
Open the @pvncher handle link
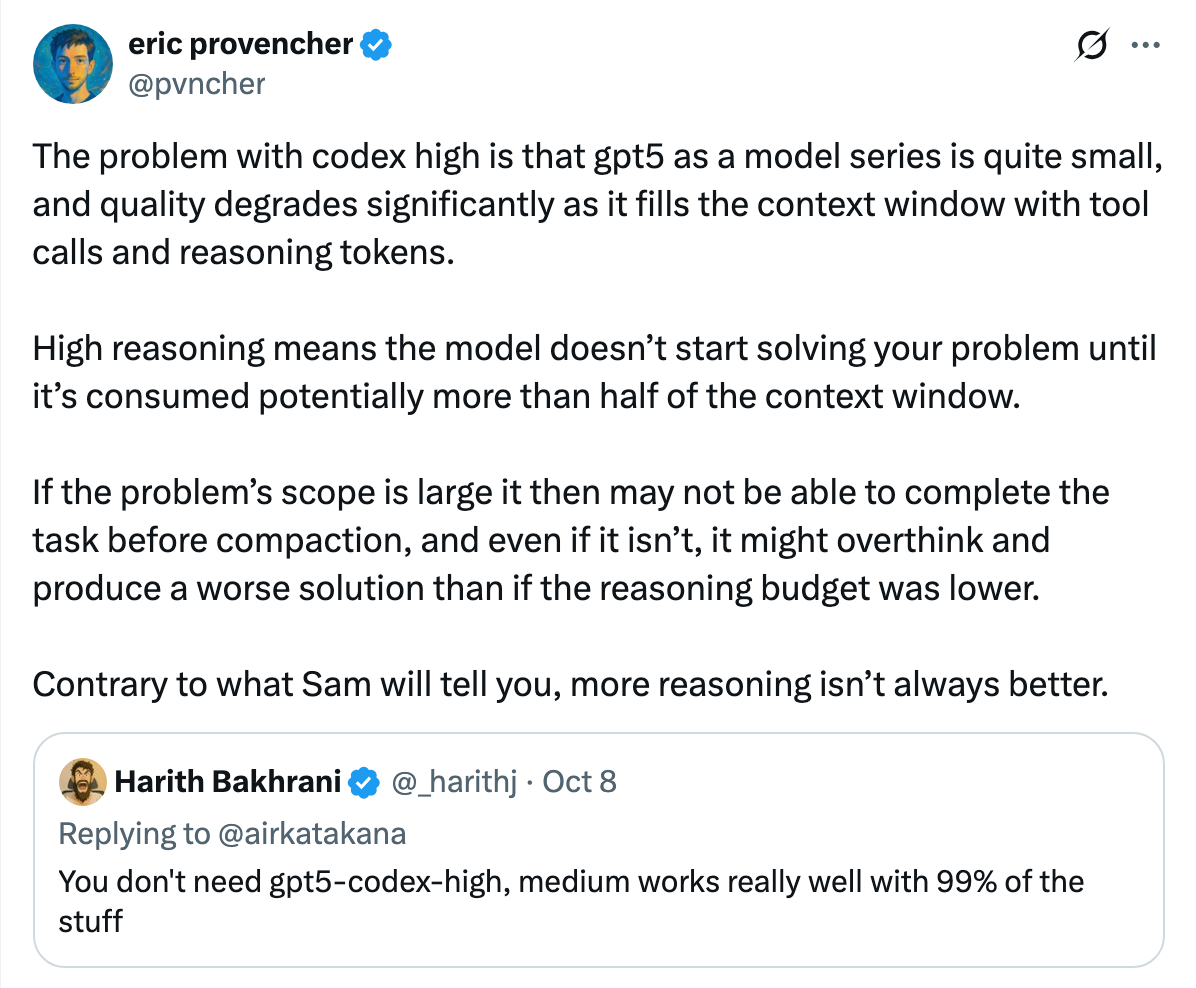(x=197, y=83)
